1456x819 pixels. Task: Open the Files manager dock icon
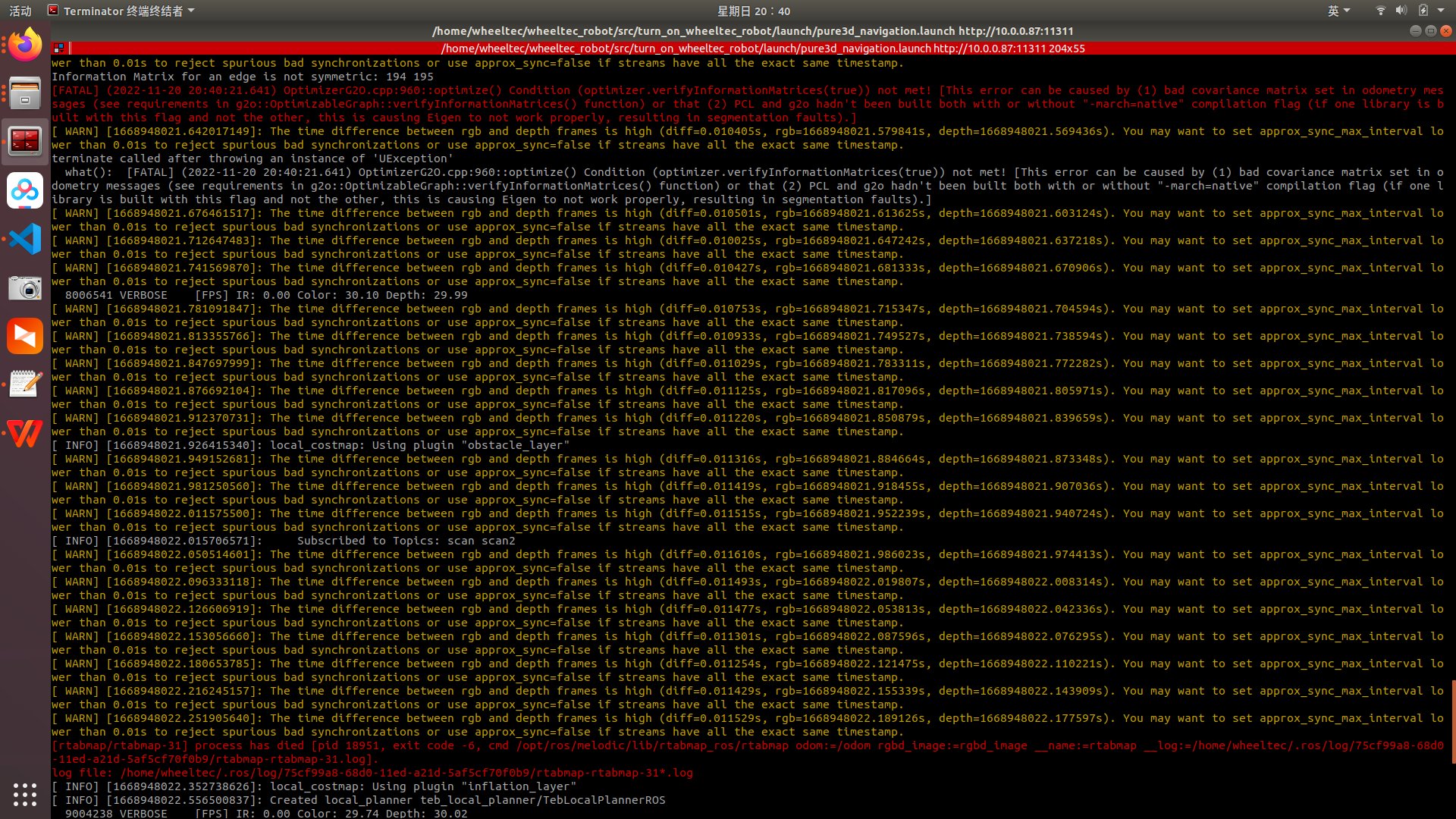25,93
